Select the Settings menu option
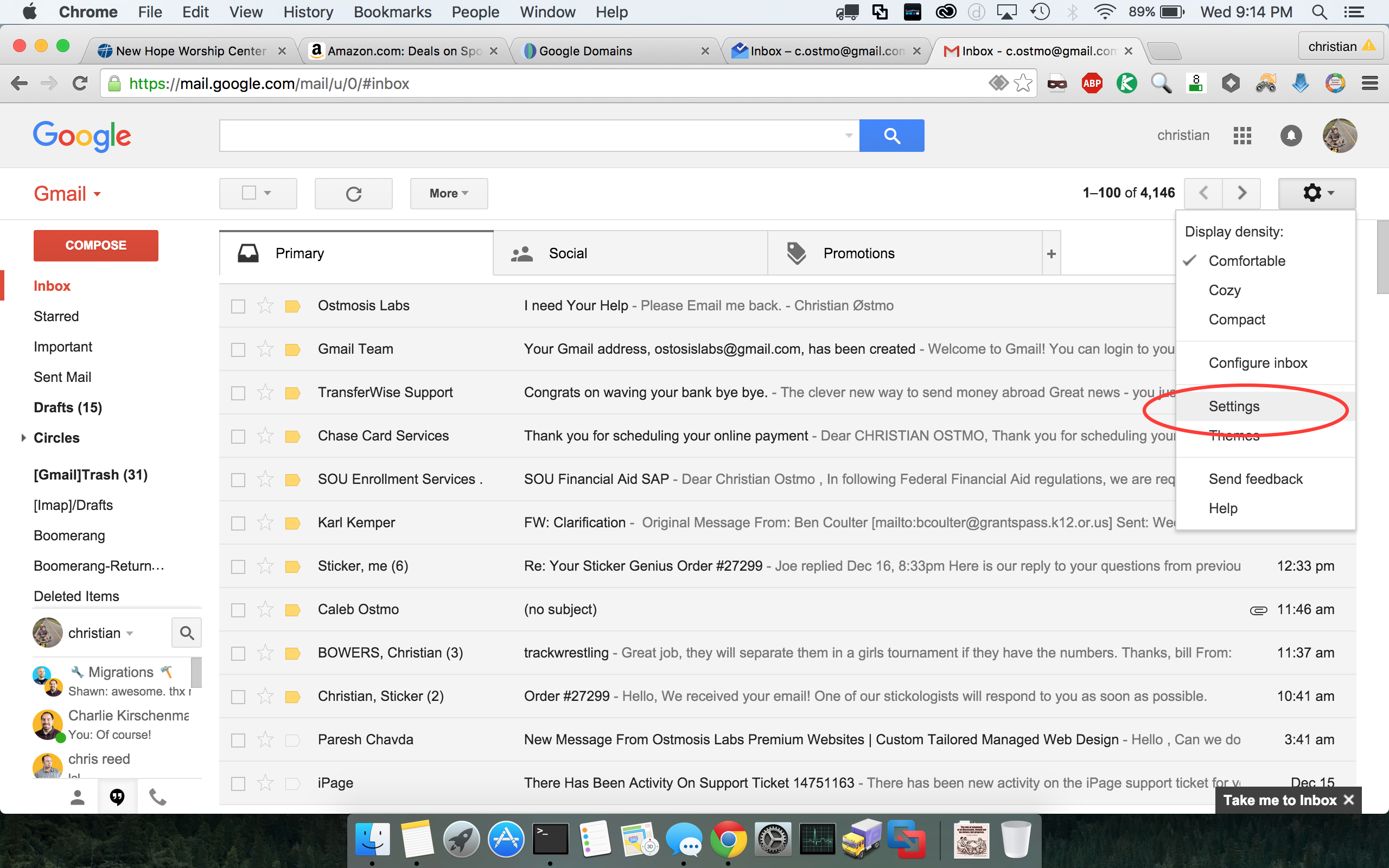 point(1232,406)
